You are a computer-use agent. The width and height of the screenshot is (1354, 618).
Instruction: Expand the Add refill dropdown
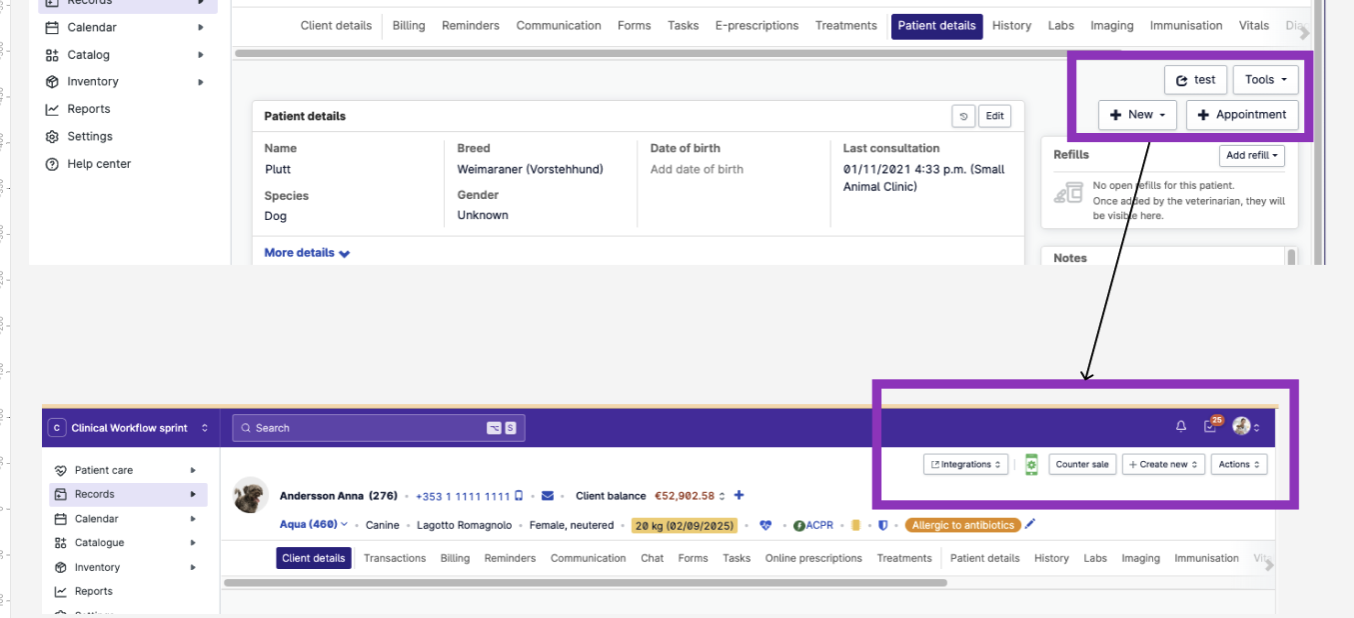click(x=1252, y=155)
